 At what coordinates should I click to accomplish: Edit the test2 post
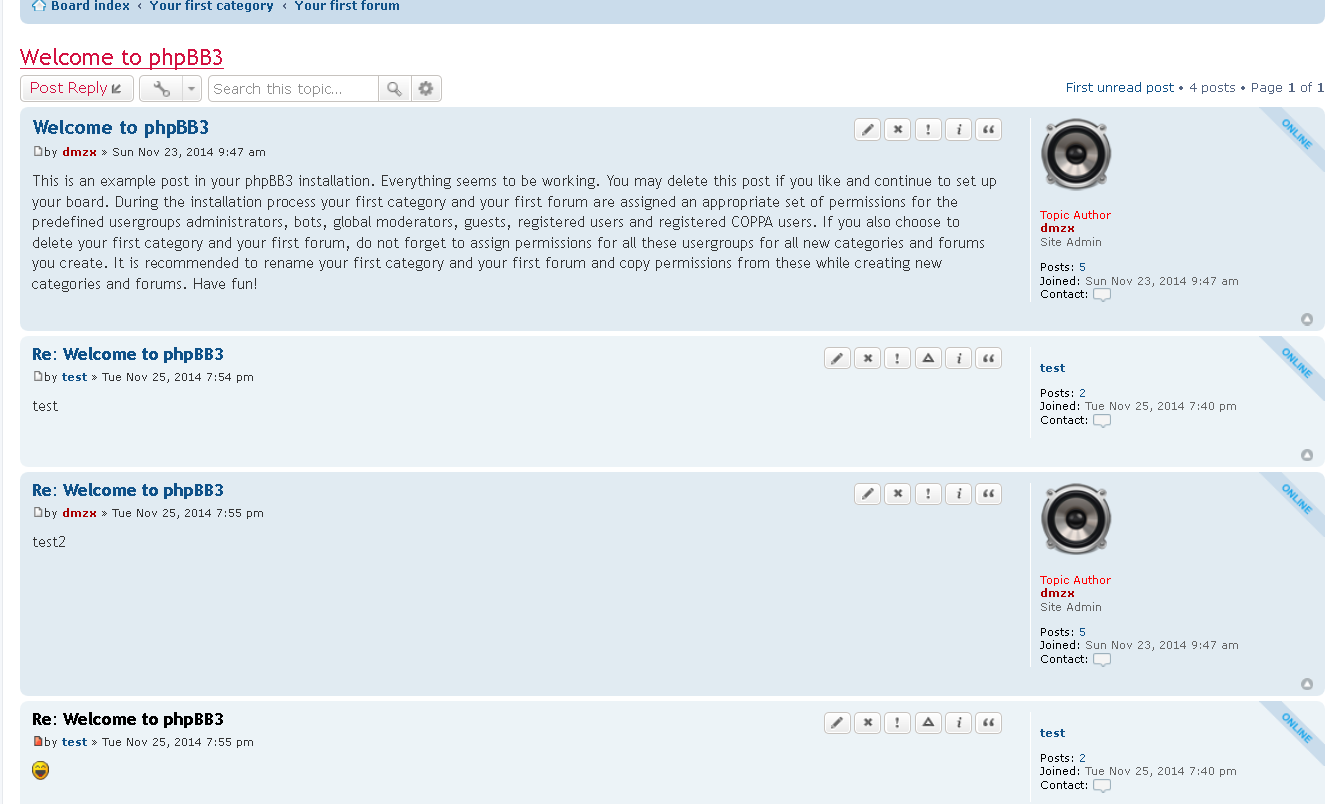[x=868, y=494]
